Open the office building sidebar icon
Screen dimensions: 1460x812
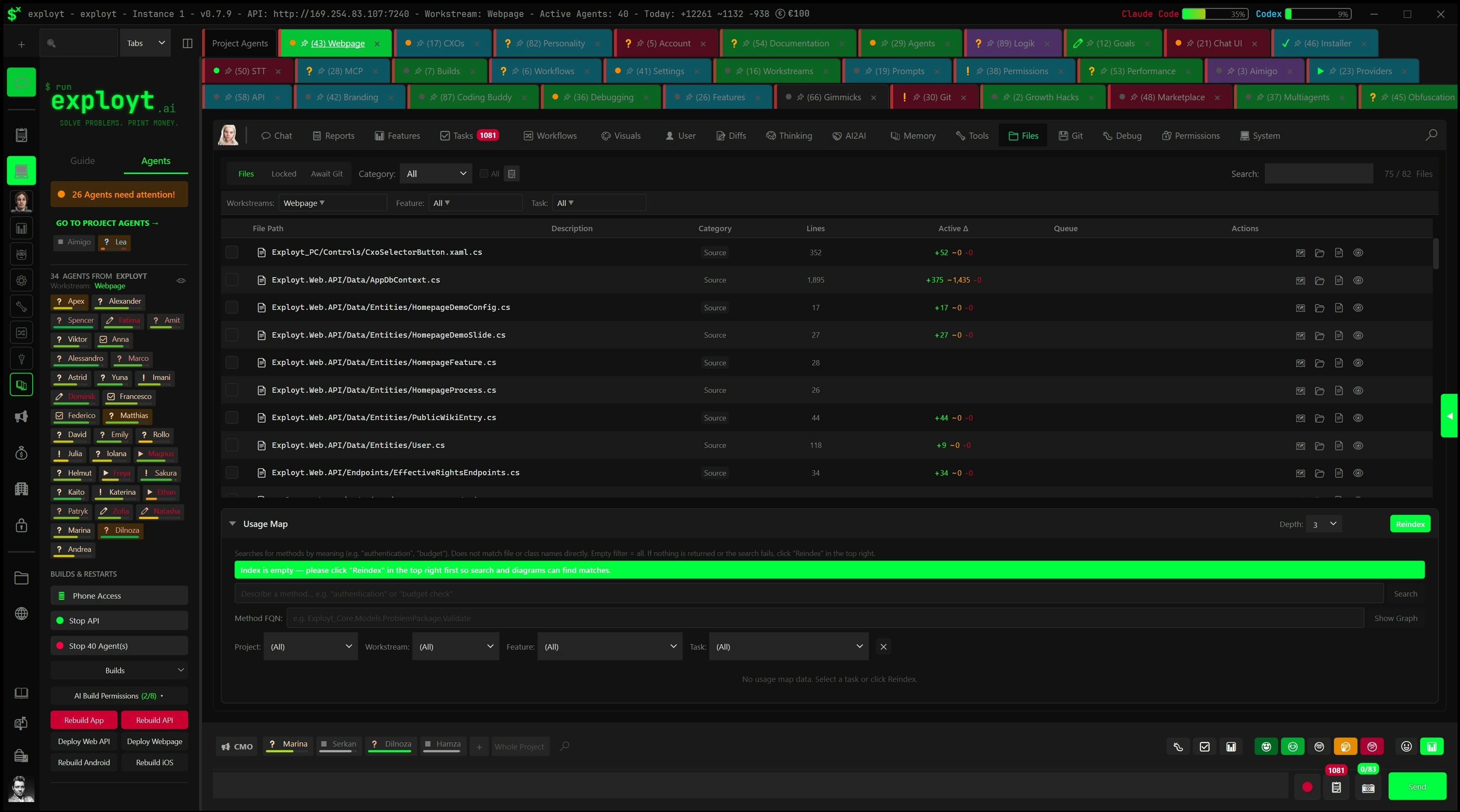[x=21, y=488]
